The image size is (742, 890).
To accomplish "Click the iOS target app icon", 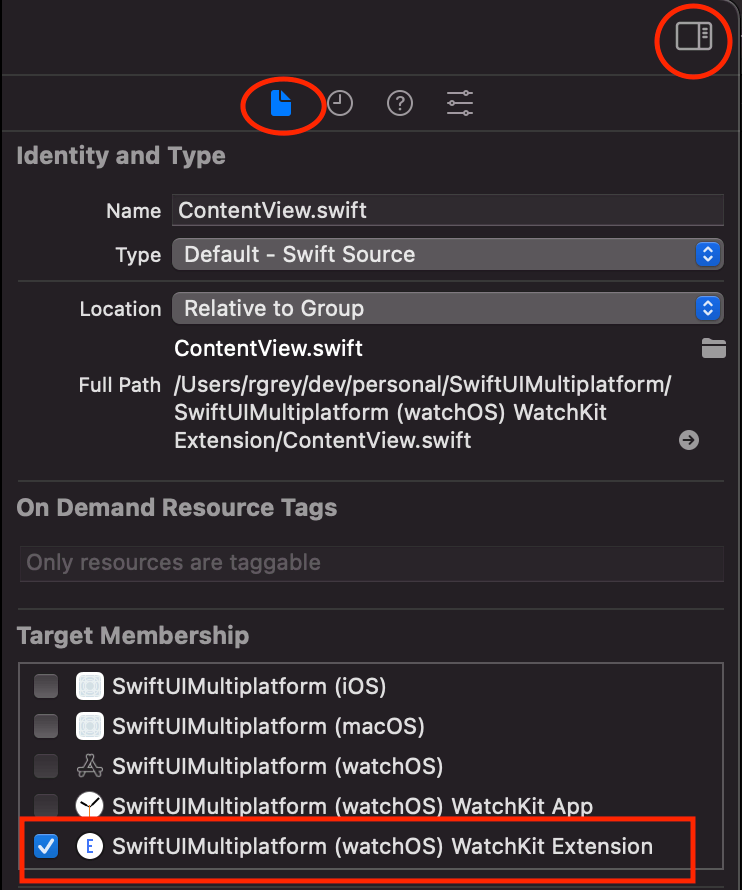I will [90, 686].
